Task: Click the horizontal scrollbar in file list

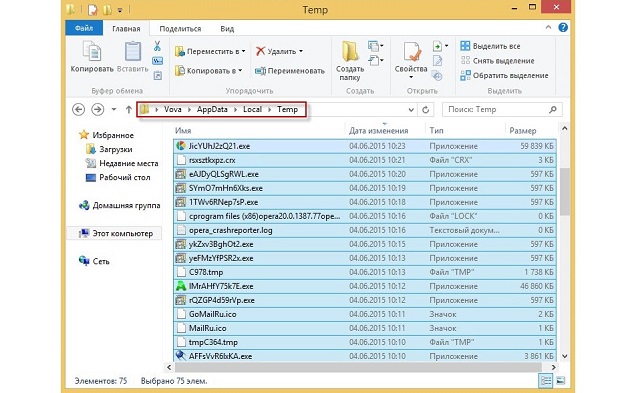Action: click(x=358, y=367)
